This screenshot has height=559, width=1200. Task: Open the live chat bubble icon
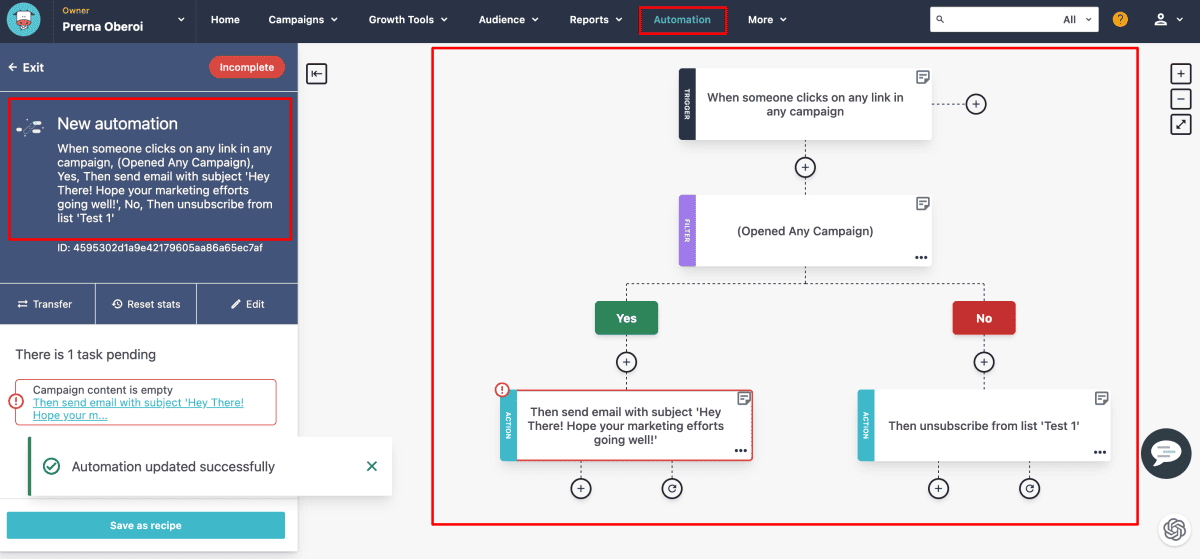(x=1166, y=453)
